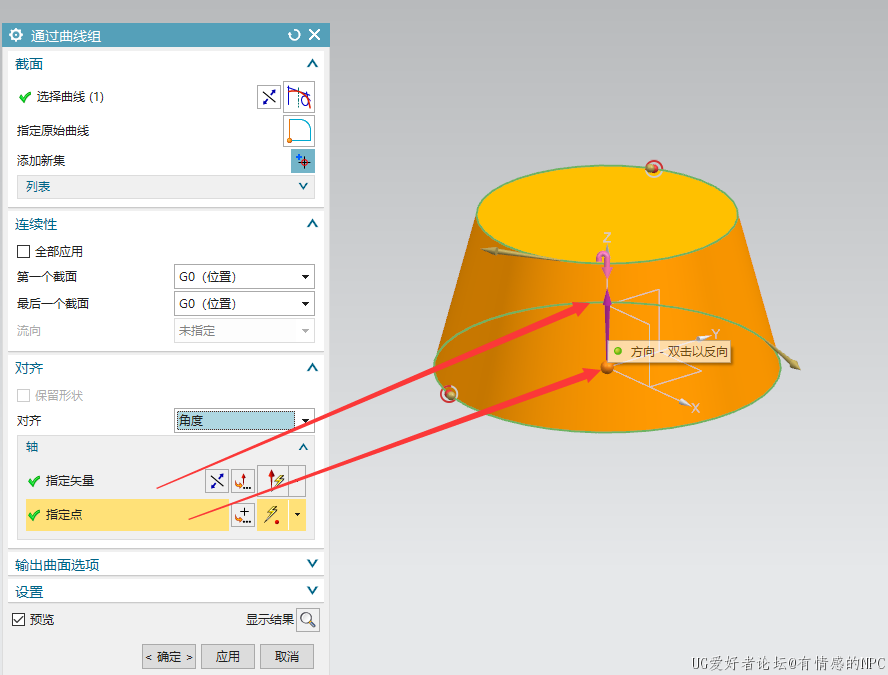Click the curve selection icon in 截面
The image size is (888, 675).
point(299,97)
